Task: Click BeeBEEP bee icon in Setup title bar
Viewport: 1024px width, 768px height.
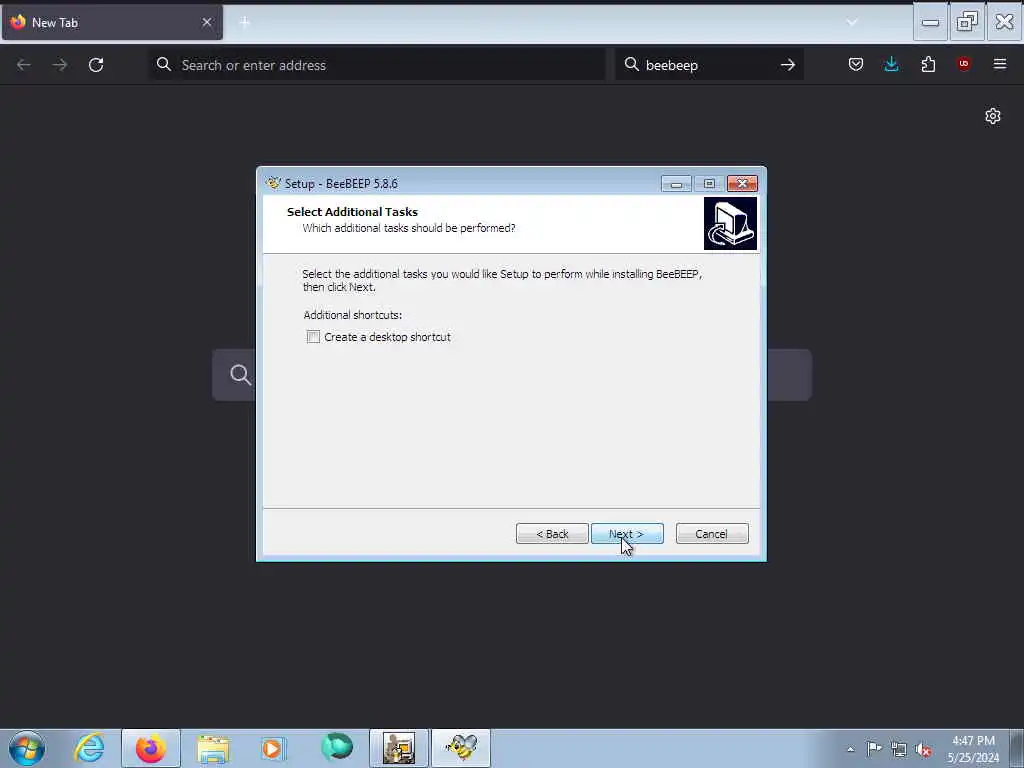Action: tap(273, 183)
